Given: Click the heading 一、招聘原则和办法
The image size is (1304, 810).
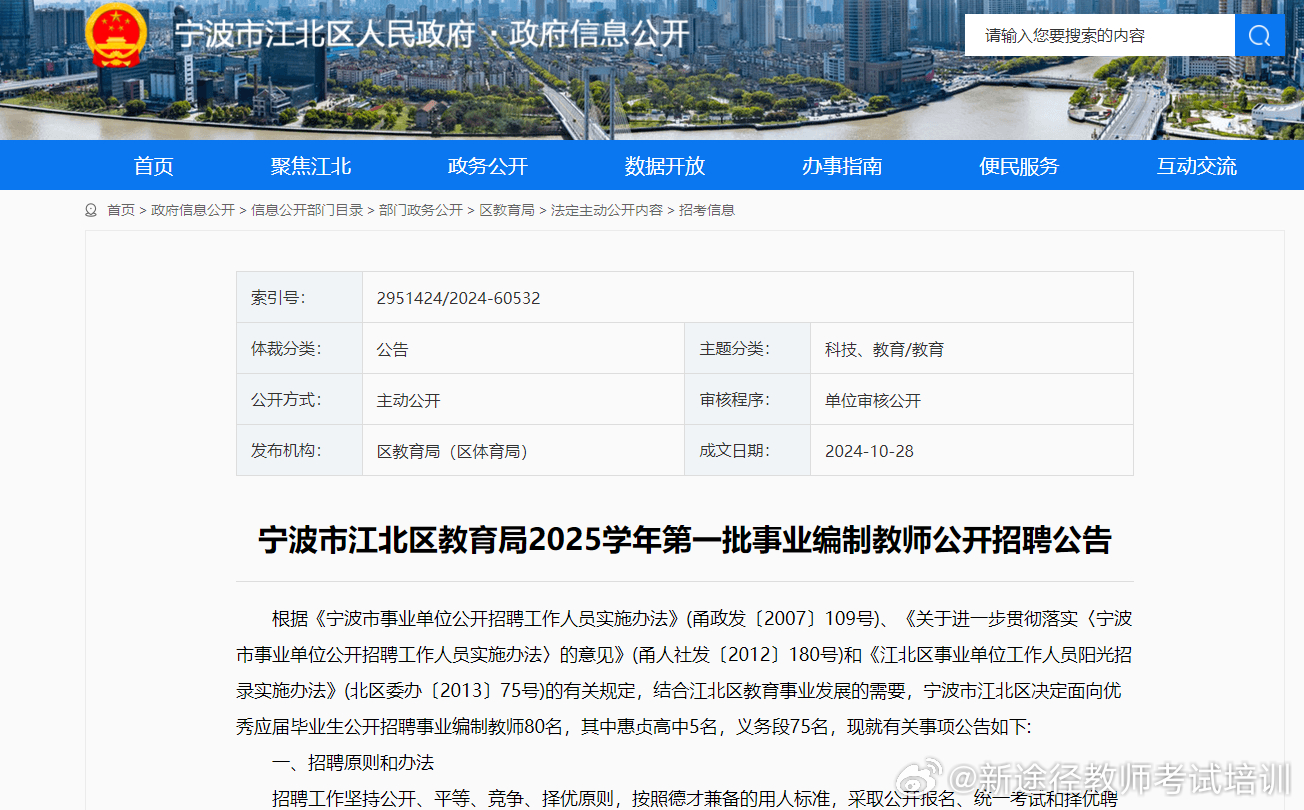Looking at the screenshot, I should click(353, 763).
